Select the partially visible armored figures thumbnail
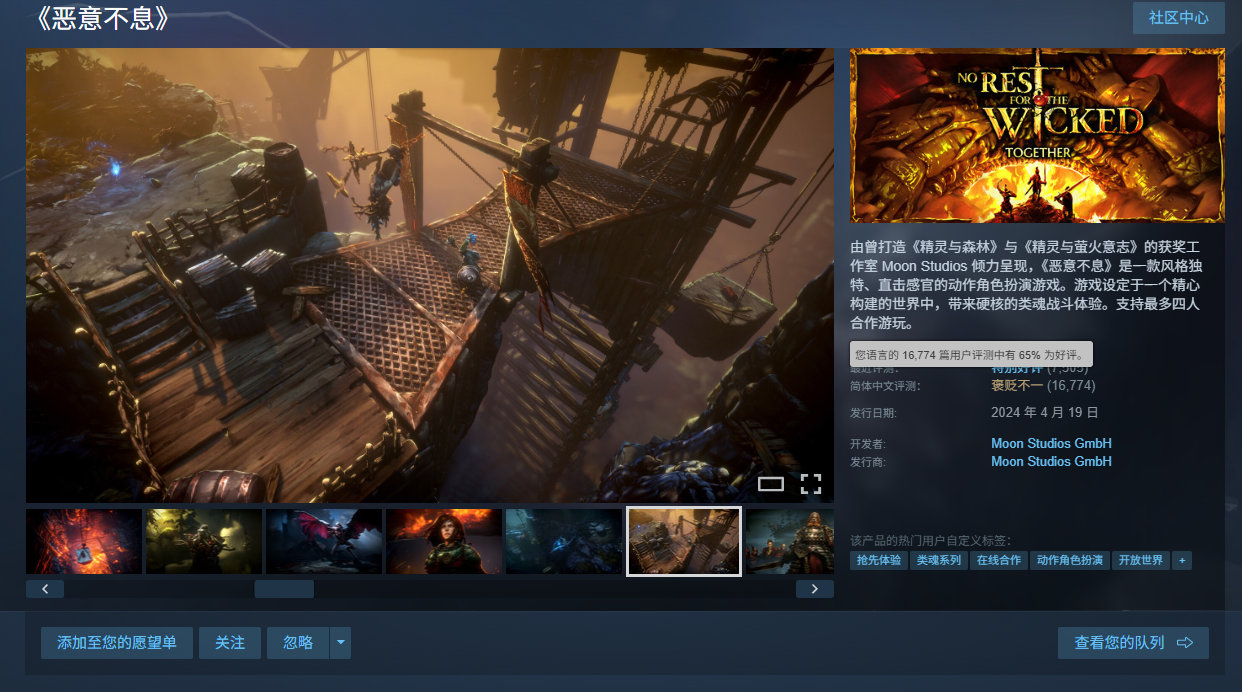This screenshot has width=1242, height=692. click(x=790, y=541)
